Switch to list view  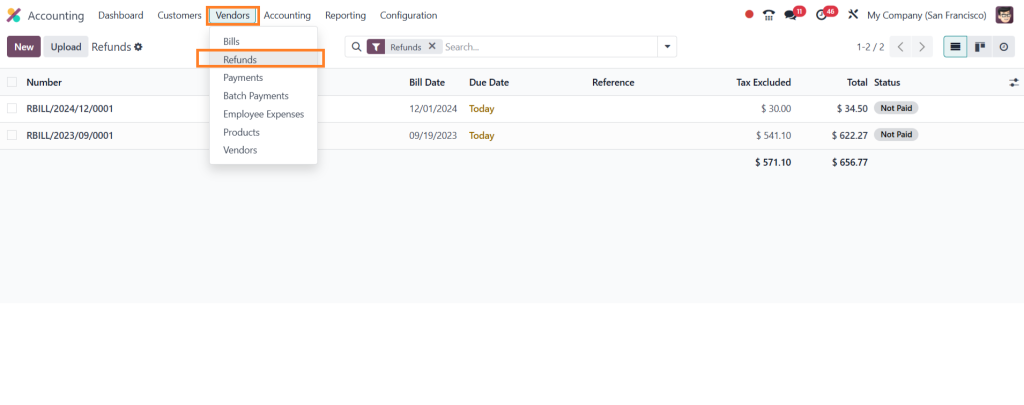955,47
